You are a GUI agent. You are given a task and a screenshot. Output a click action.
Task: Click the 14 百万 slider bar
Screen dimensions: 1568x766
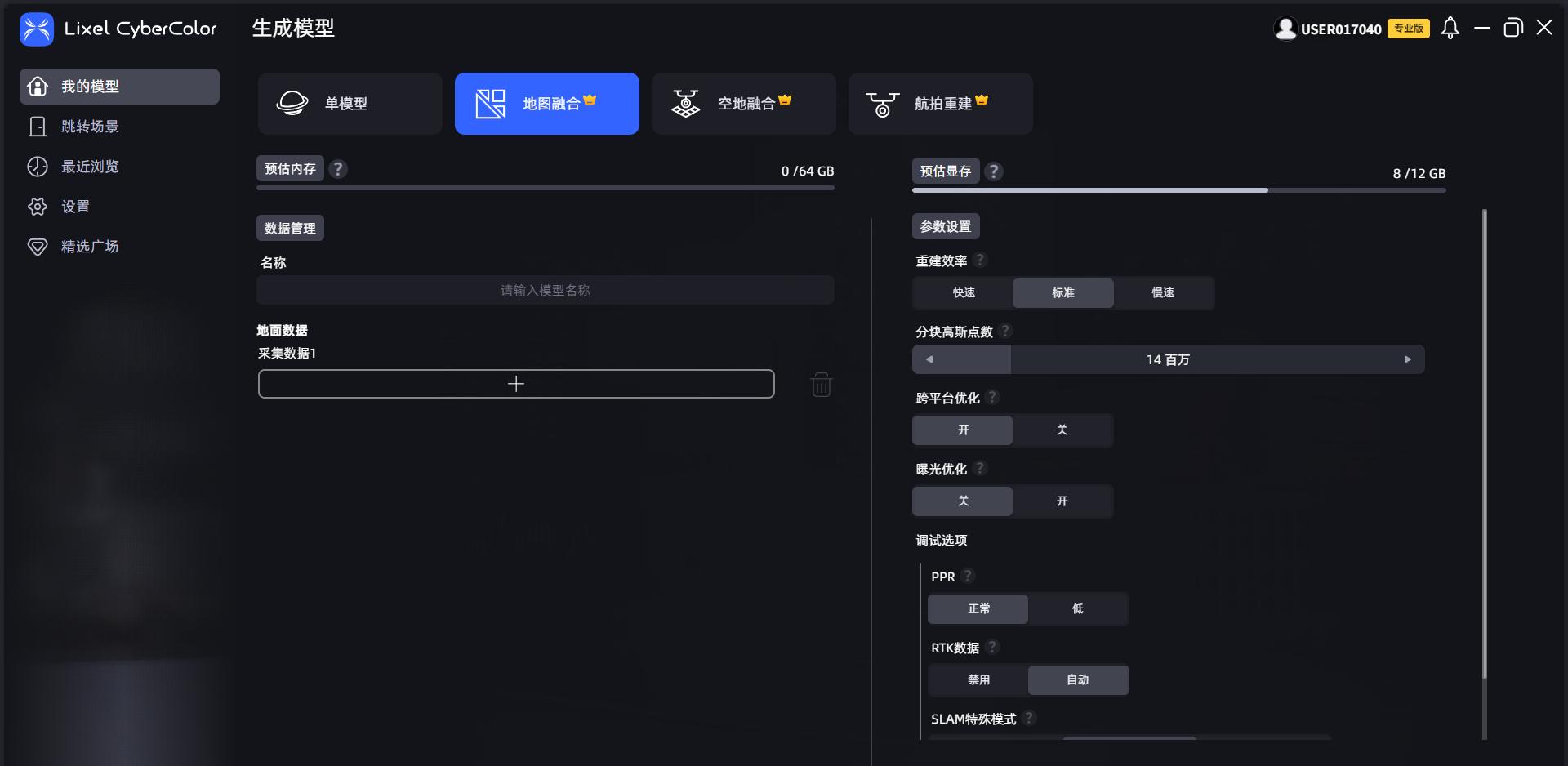click(x=1169, y=359)
